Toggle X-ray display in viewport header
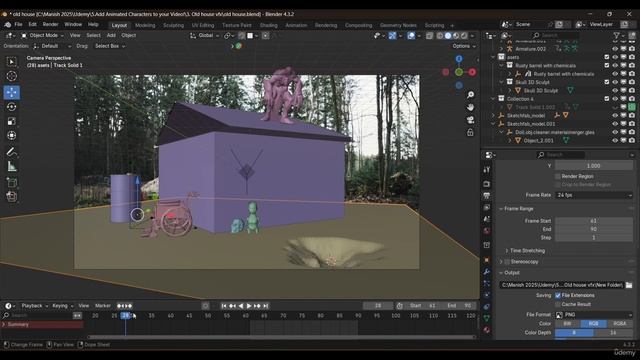The width and height of the screenshot is (640, 360). 429,36
